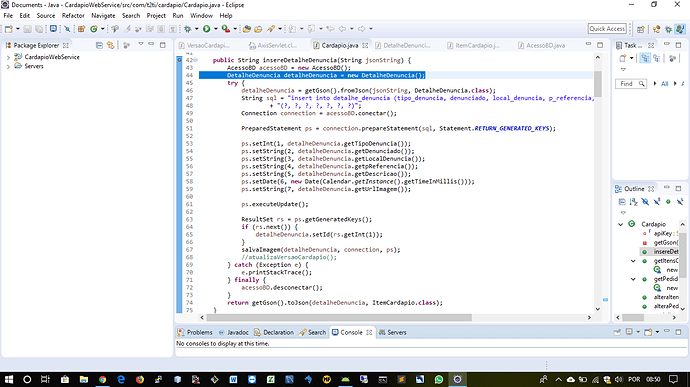Screen dimensions: 690x387
Task: Toggle Pin Console in Console toolbar
Action: pyautogui.click(x=617, y=332)
